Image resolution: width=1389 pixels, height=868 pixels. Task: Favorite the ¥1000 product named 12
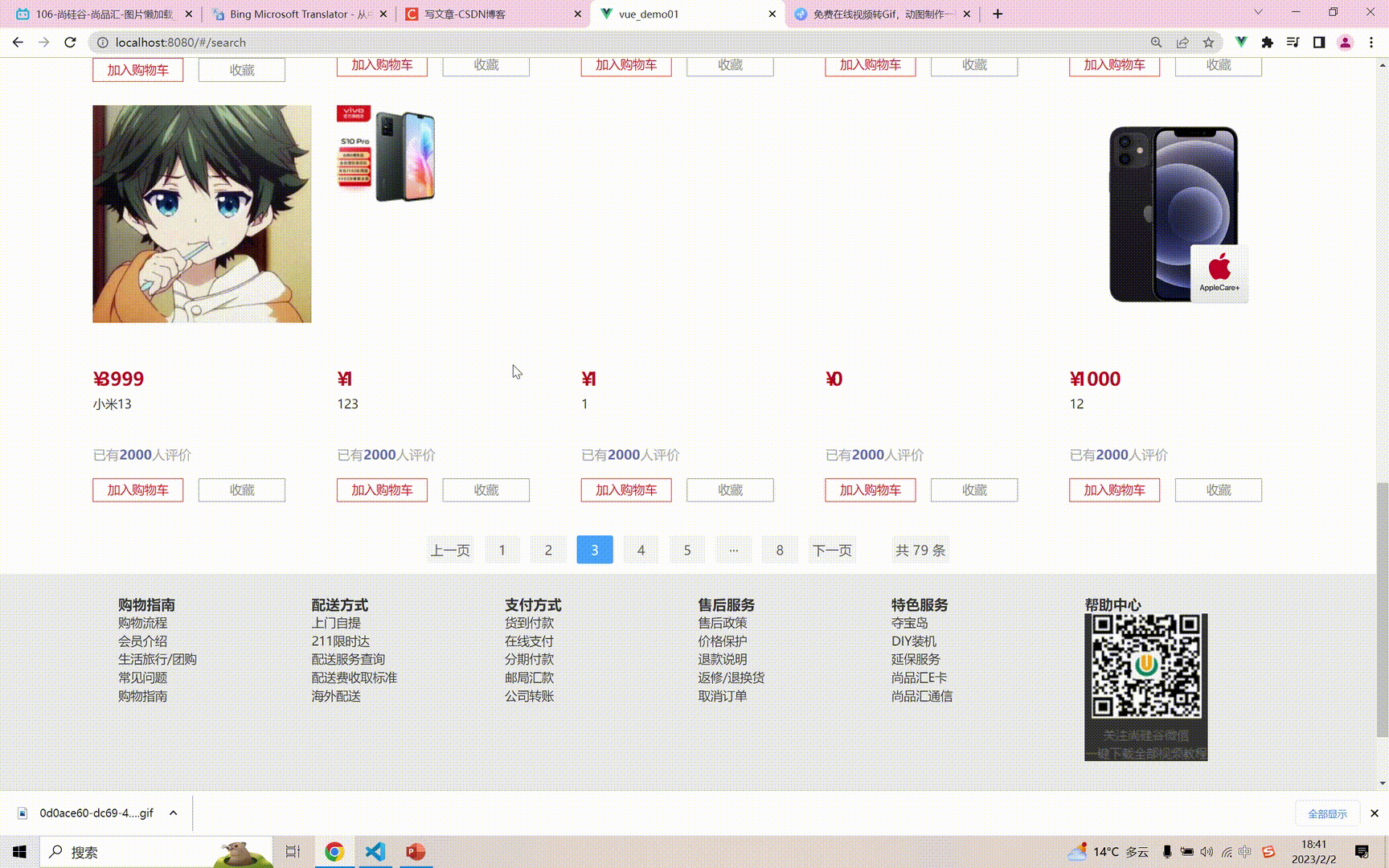pyautogui.click(x=1219, y=490)
